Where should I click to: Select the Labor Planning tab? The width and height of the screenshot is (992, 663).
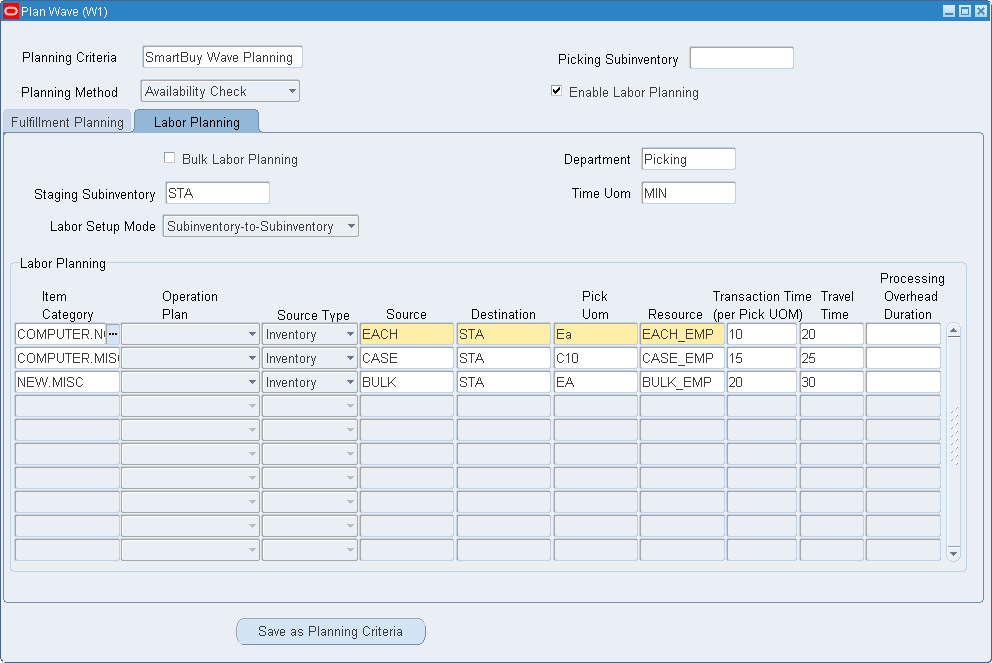197,121
